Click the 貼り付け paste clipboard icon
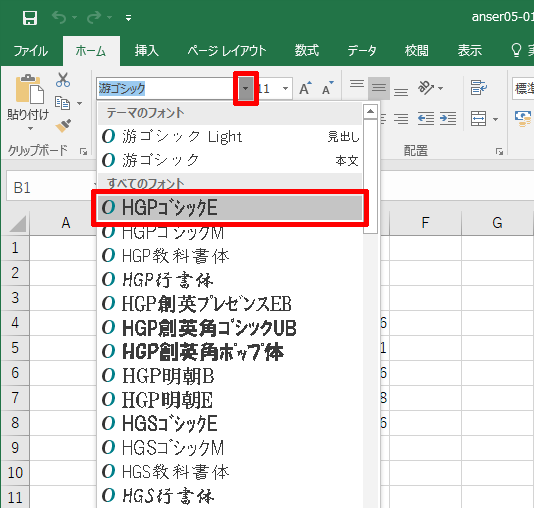This screenshot has width=534, height=508. point(29,89)
